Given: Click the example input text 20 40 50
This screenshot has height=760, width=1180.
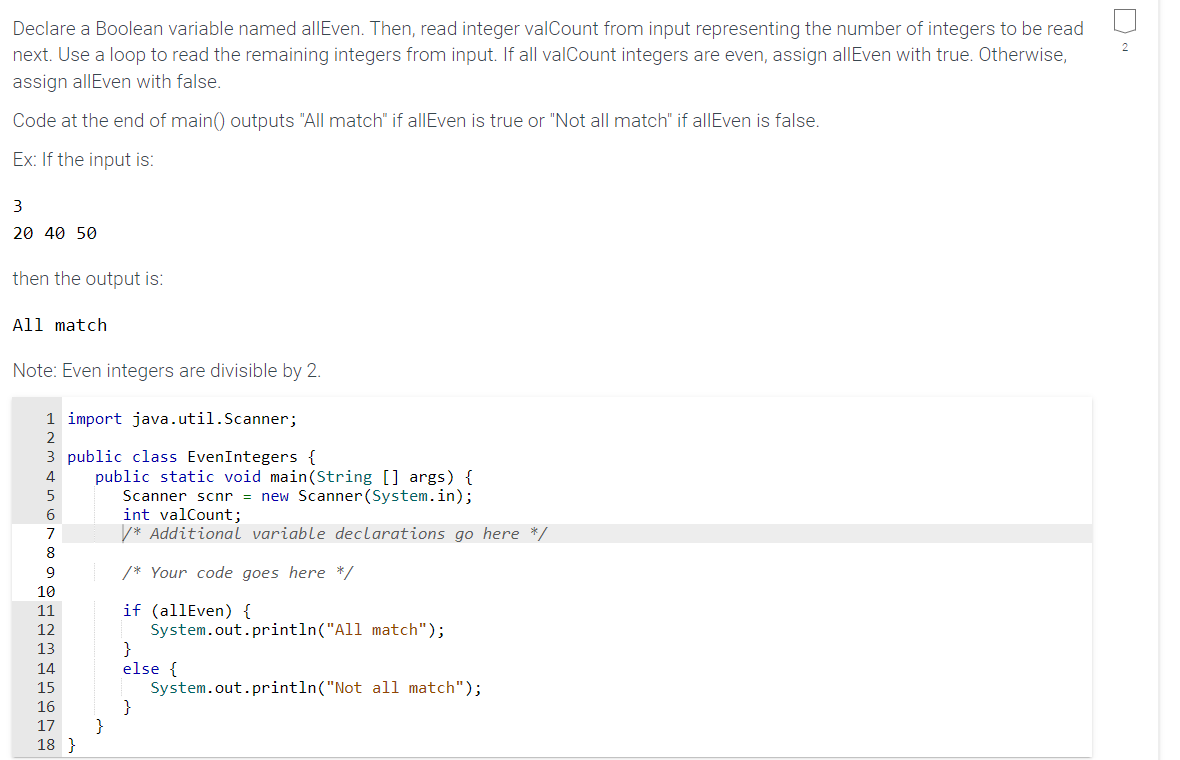Looking at the screenshot, I should tap(53, 232).
